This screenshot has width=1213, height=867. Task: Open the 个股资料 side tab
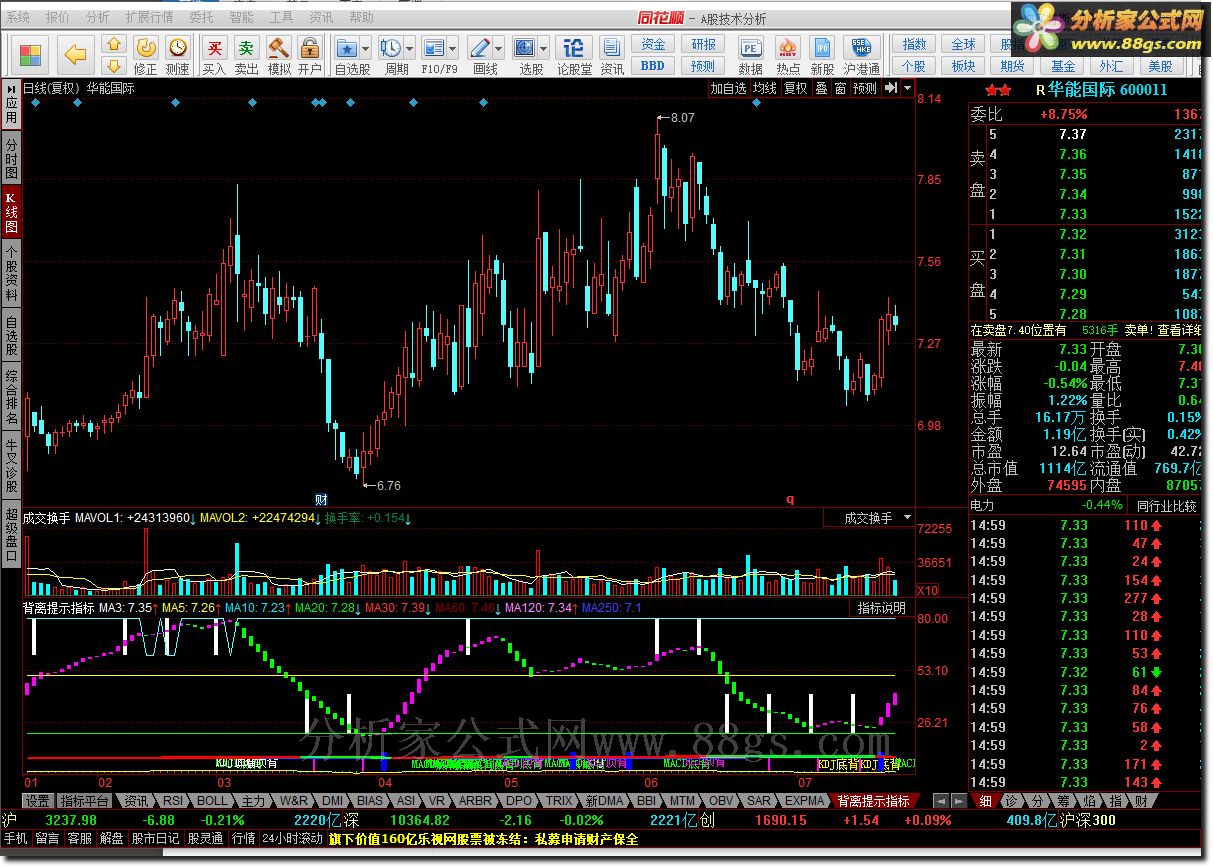point(11,273)
